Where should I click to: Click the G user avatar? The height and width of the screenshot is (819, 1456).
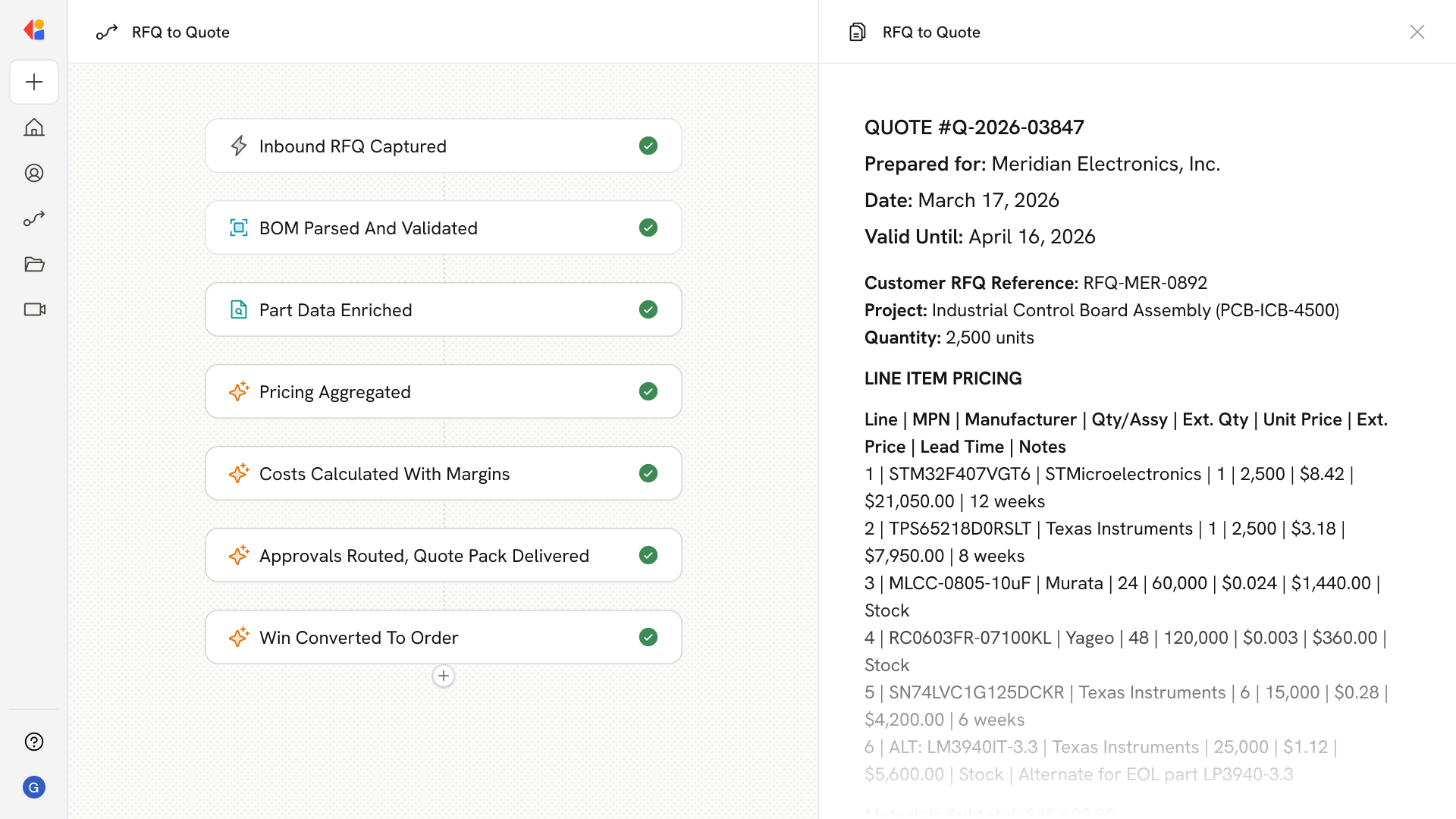pyautogui.click(x=34, y=787)
